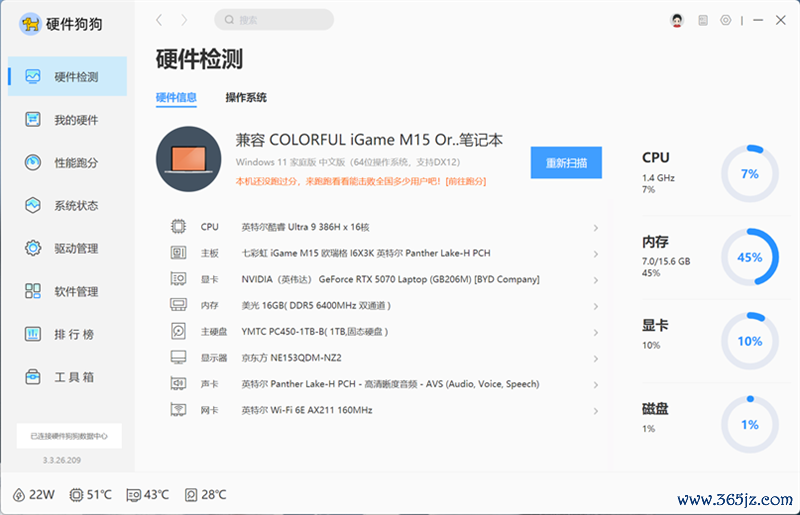This screenshot has width=800, height=515.
Task: Click the 1.4 GHz CPU frequency text
Action: pos(658,178)
